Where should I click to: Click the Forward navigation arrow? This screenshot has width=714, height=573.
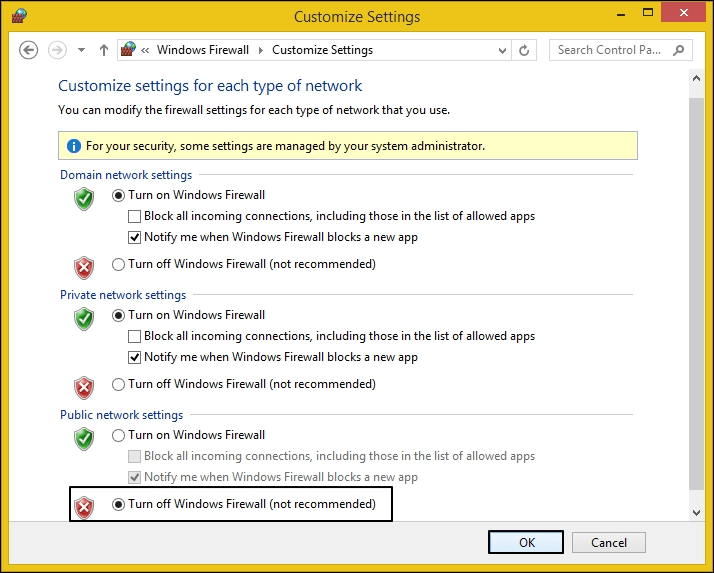point(57,50)
